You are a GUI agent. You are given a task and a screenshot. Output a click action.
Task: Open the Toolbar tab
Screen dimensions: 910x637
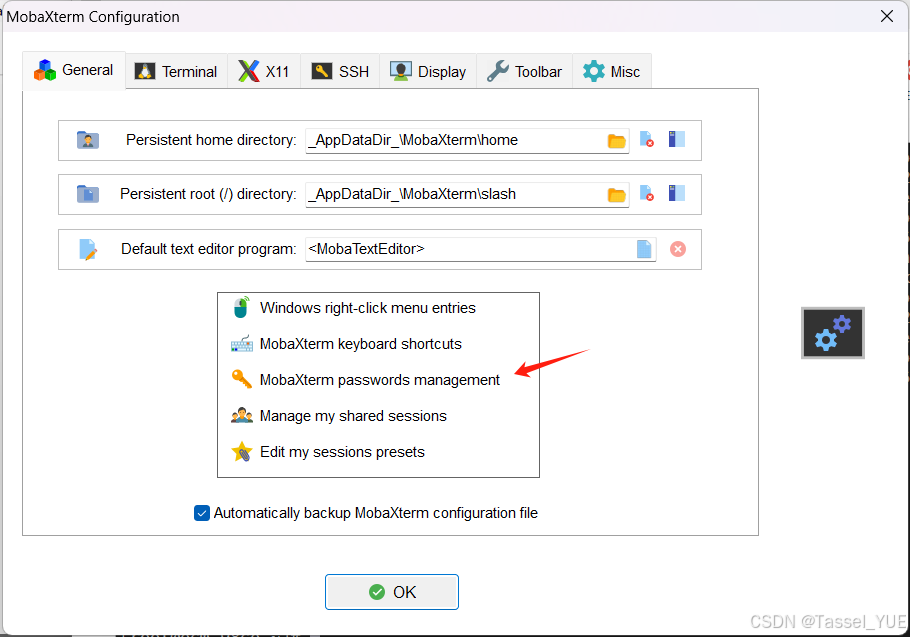coord(524,71)
